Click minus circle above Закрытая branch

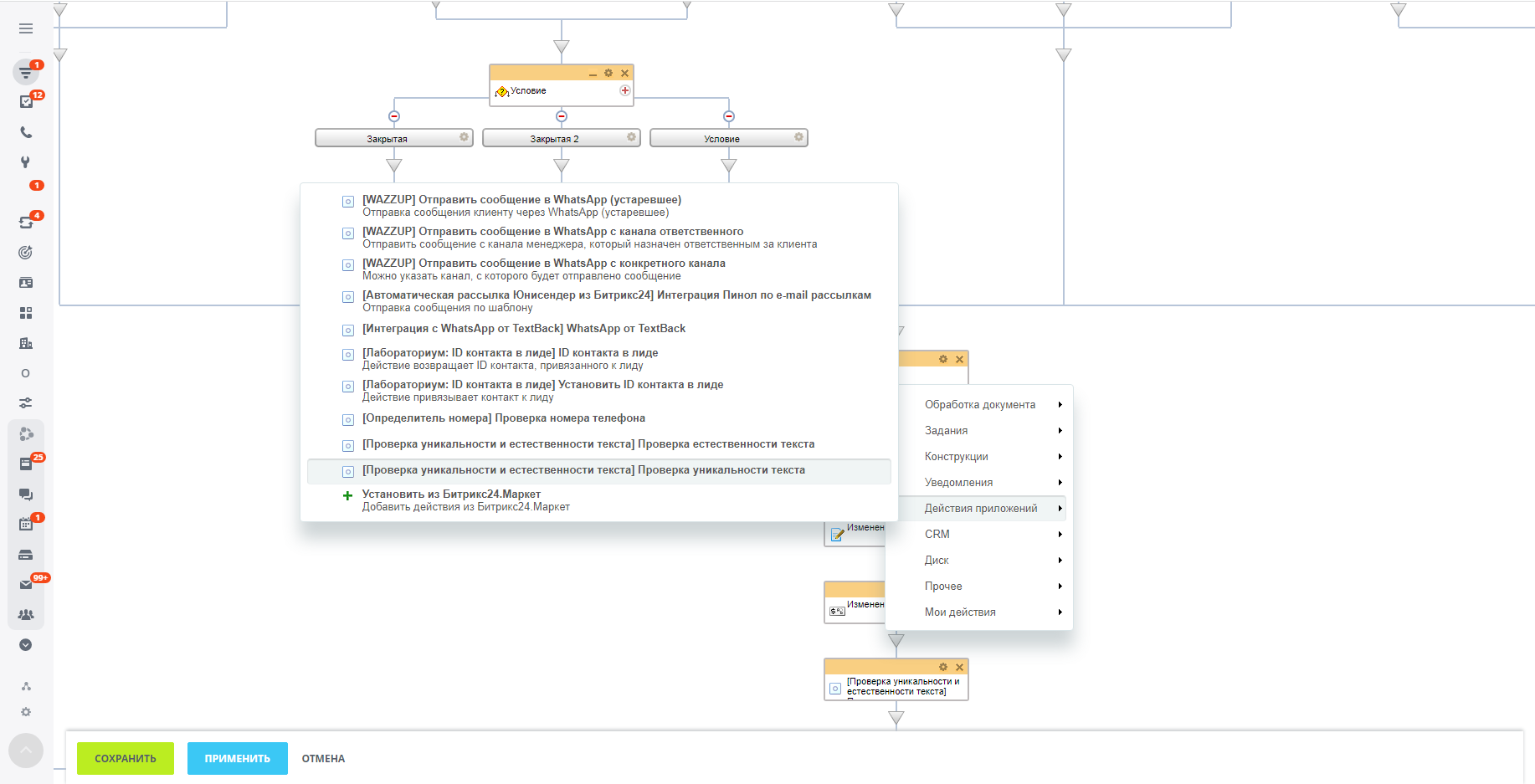[x=394, y=116]
